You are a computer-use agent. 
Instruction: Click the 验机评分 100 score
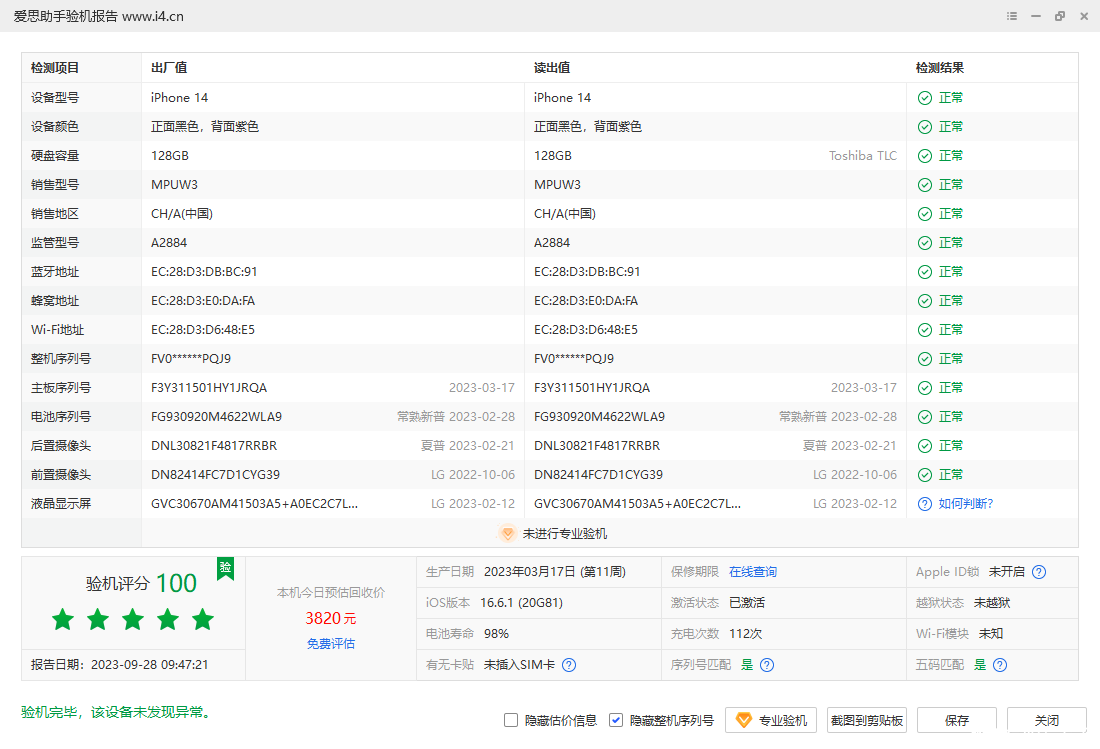click(x=141, y=583)
